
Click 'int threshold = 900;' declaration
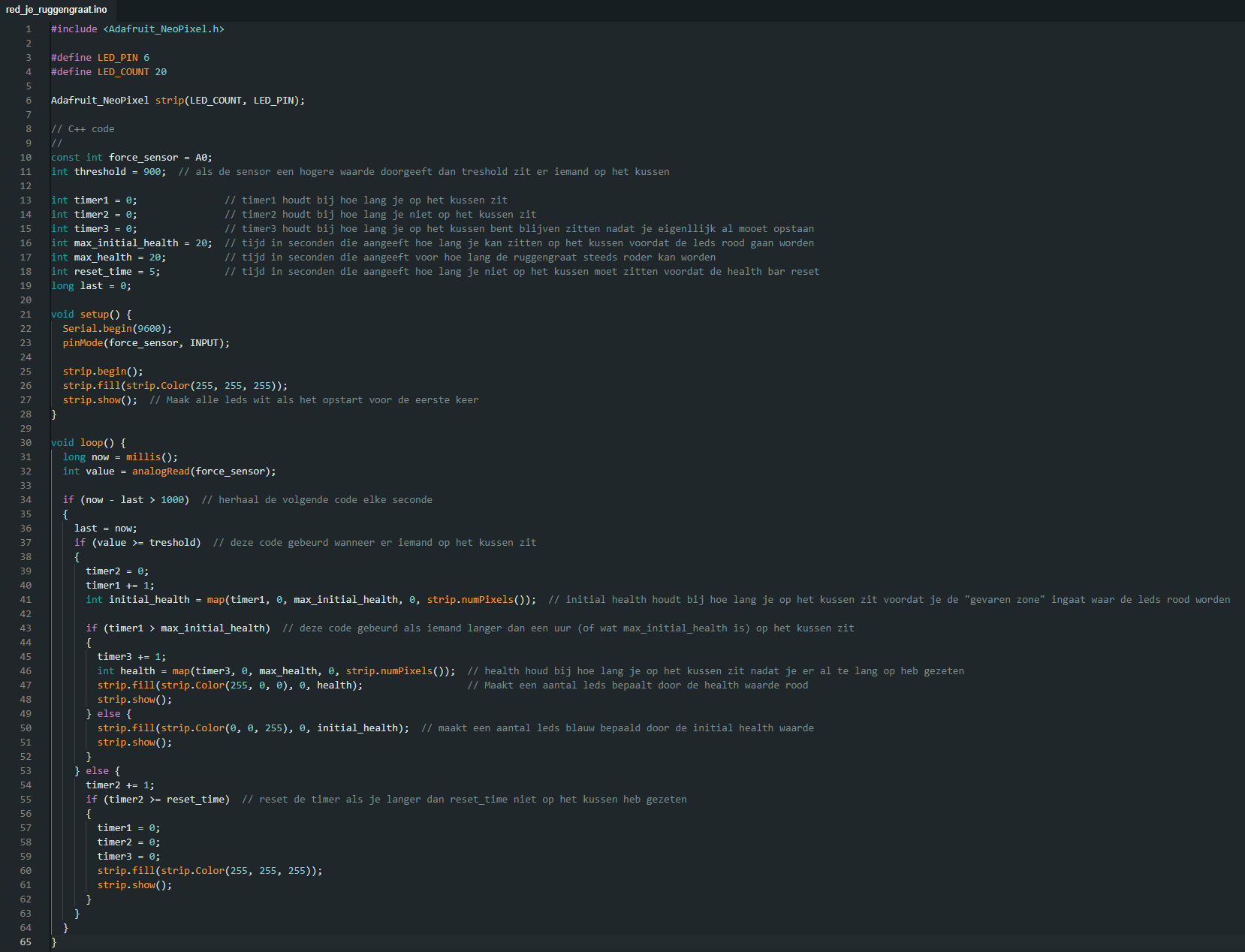pyautogui.click(x=109, y=172)
